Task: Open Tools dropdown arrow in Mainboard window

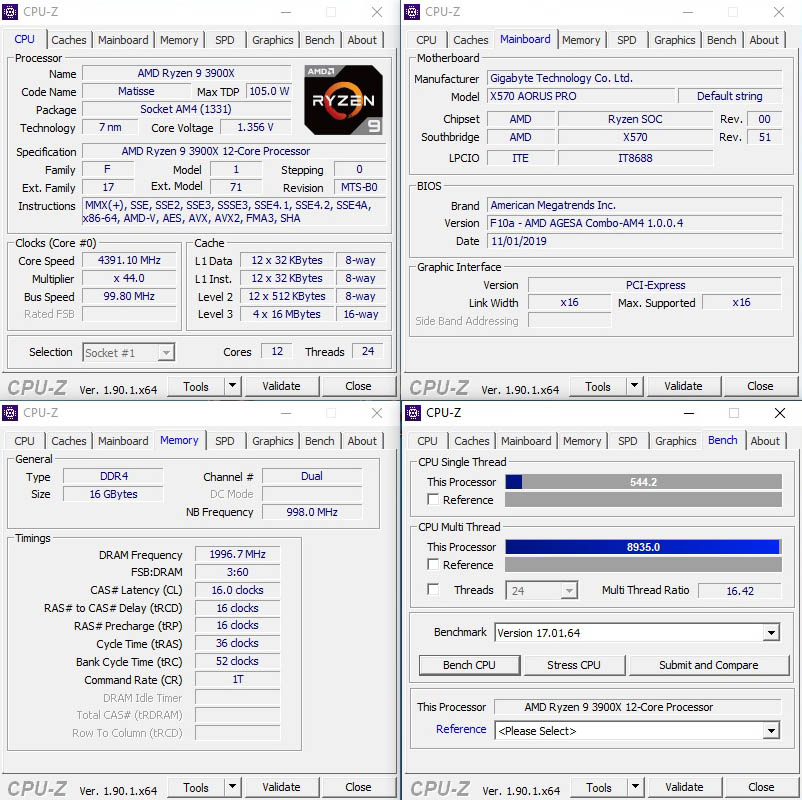Action: pos(634,386)
